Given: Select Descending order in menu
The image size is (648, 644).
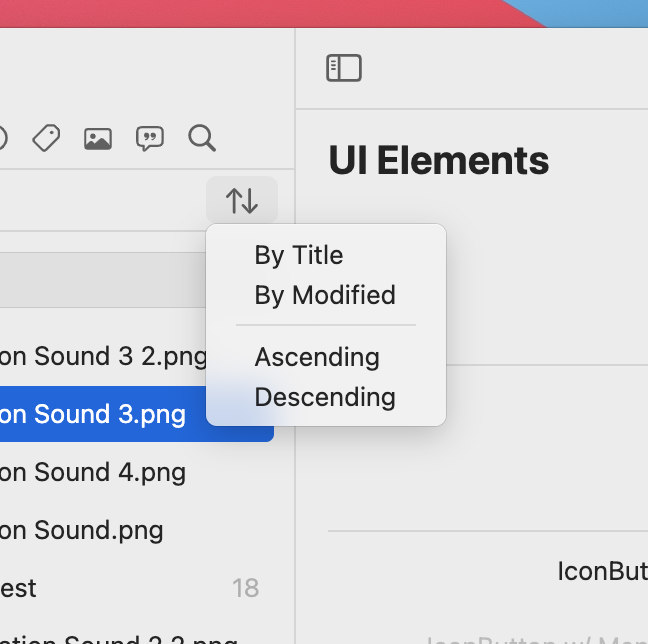Looking at the screenshot, I should click(x=325, y=397).
